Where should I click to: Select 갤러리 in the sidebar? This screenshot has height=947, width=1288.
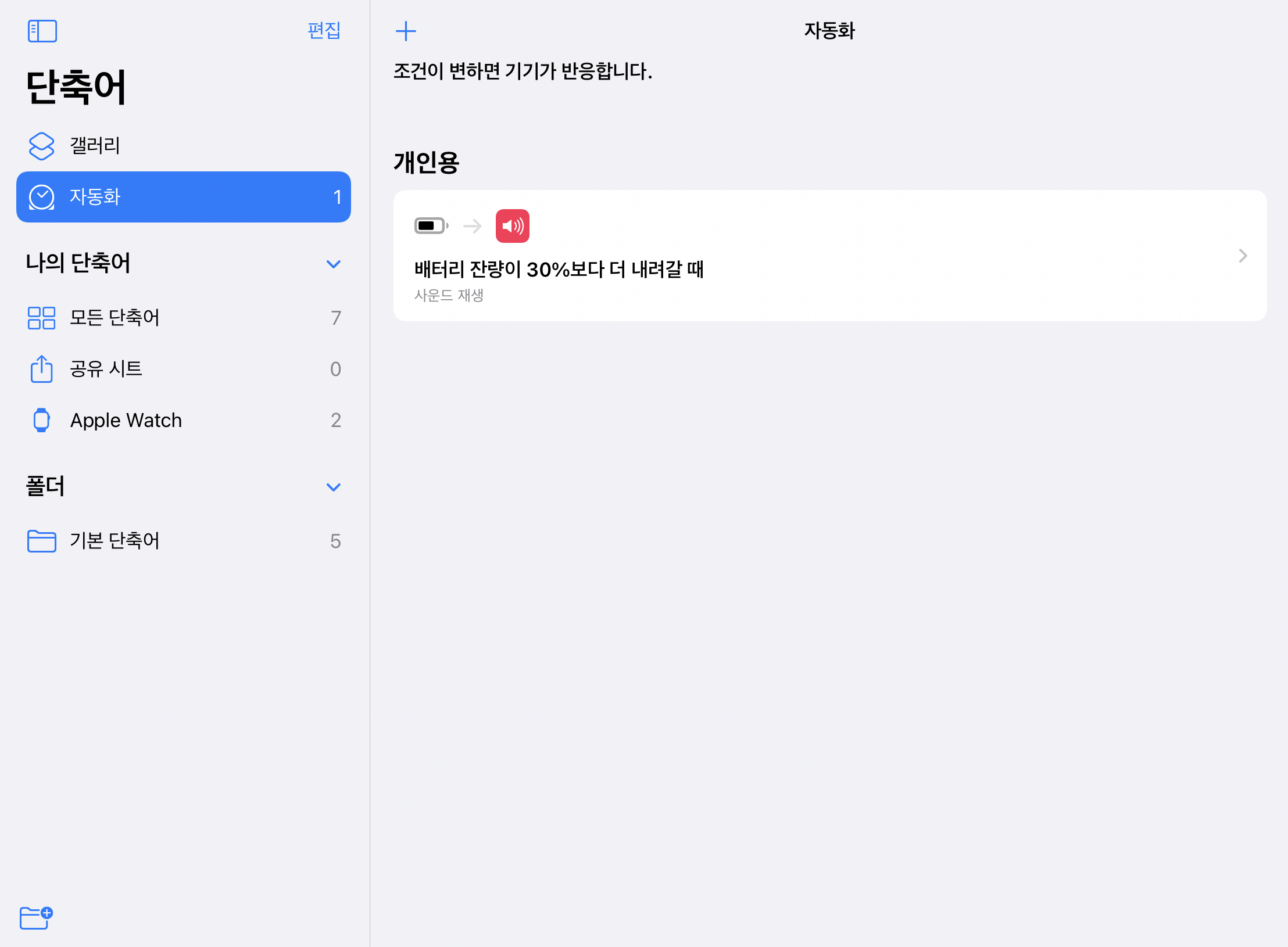[95, 145]
